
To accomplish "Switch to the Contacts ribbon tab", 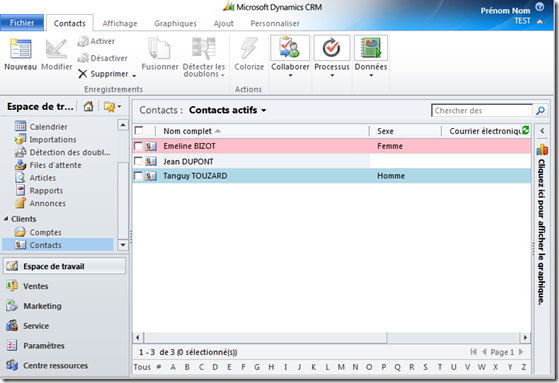I will [x=70, y=24].
